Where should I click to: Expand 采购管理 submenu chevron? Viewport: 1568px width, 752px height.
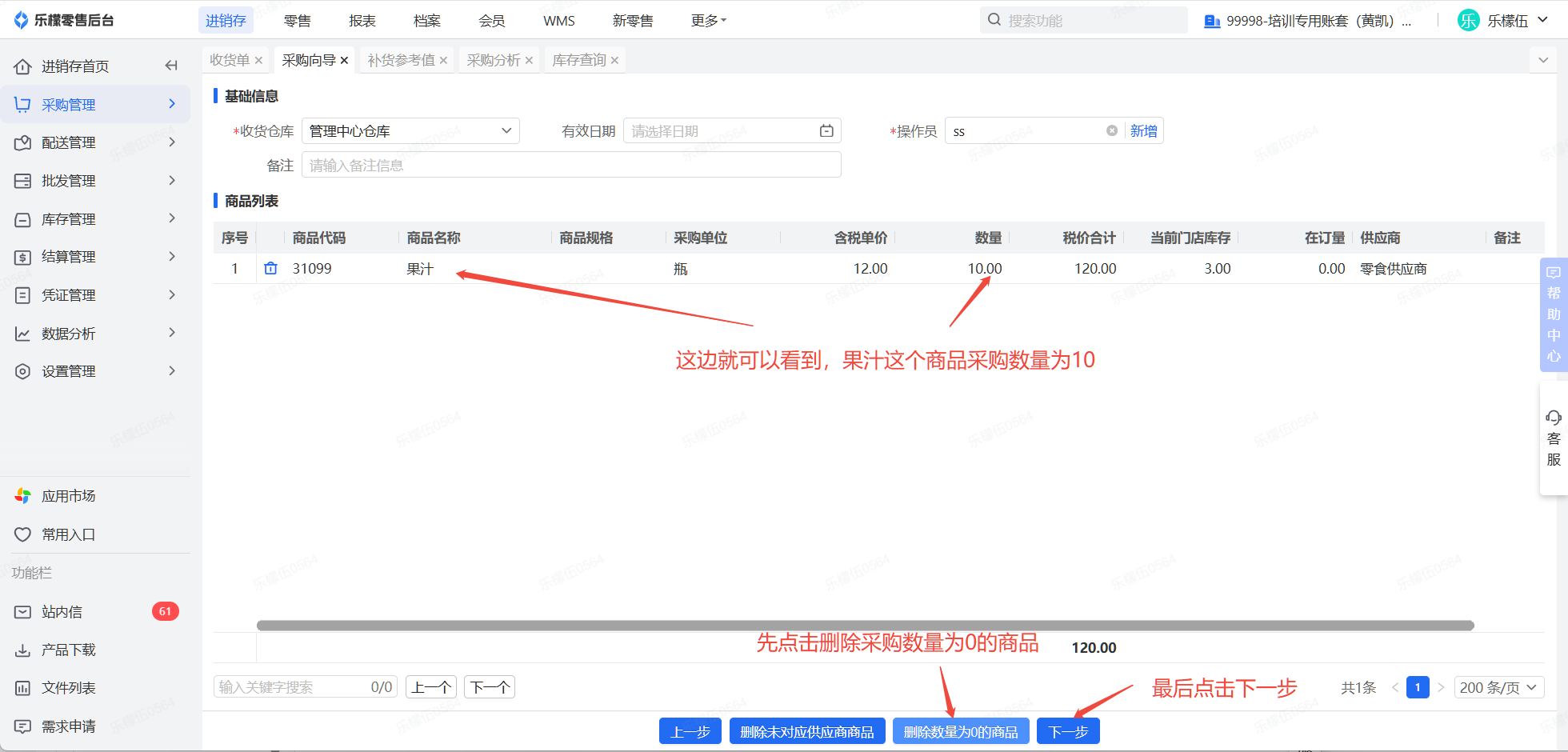pos(172,104)
